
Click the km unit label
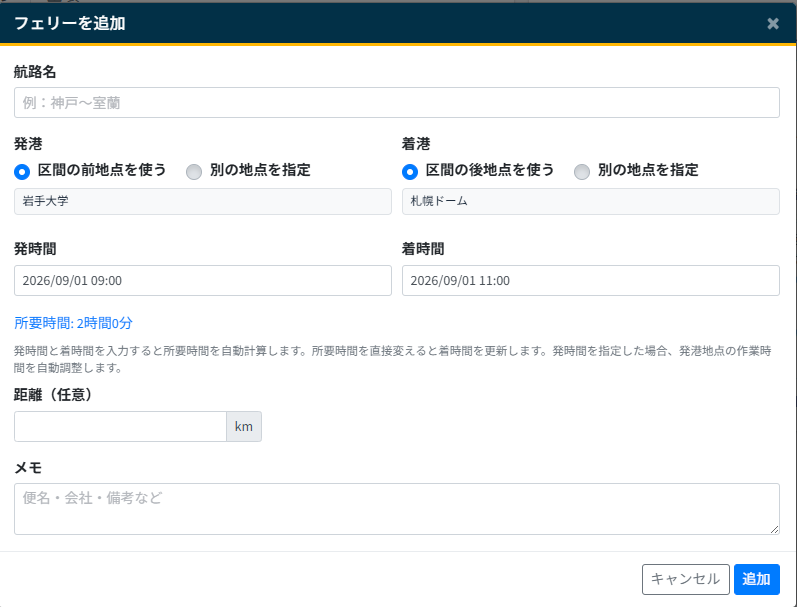tap(243, 427)
